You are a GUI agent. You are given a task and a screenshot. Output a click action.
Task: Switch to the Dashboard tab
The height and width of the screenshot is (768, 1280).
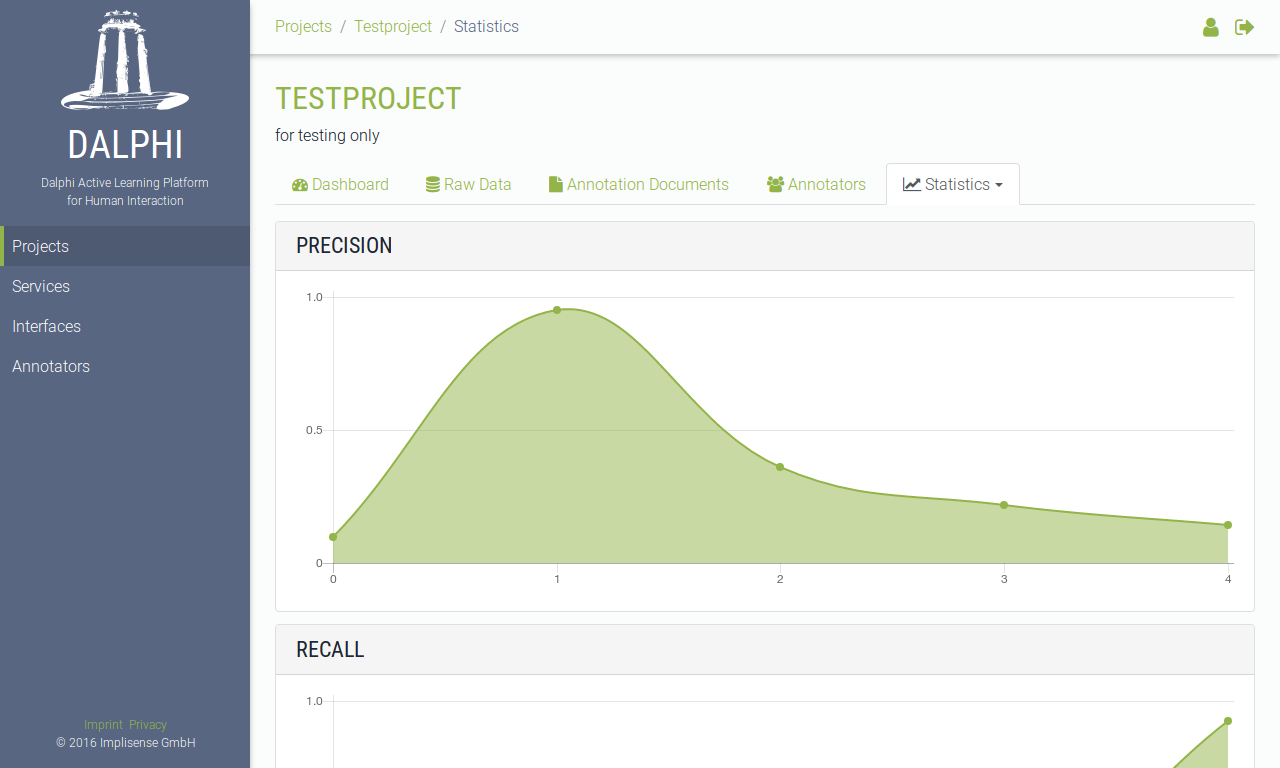(340, 184)
